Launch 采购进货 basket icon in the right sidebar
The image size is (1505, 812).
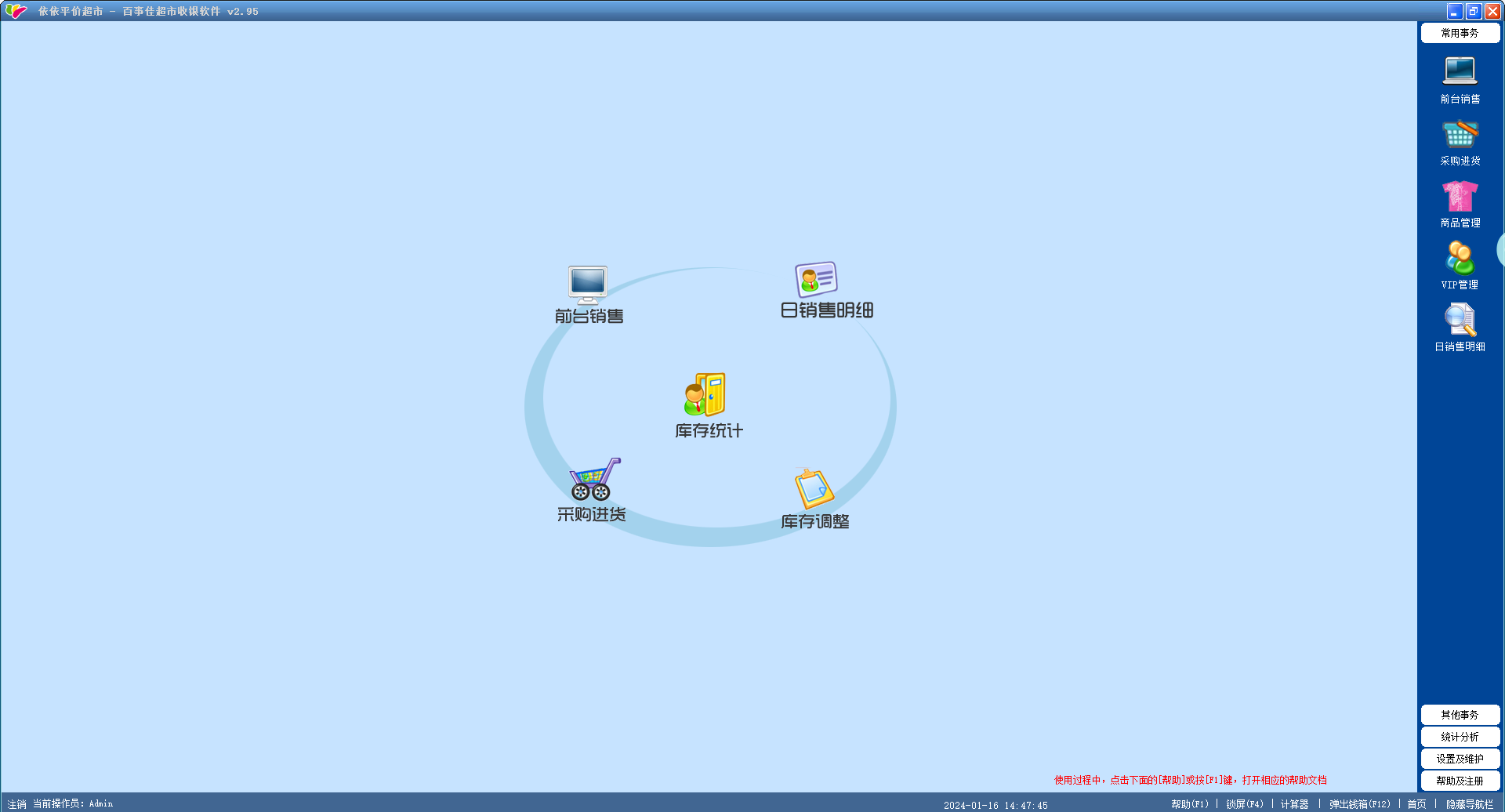[1460, 134]
